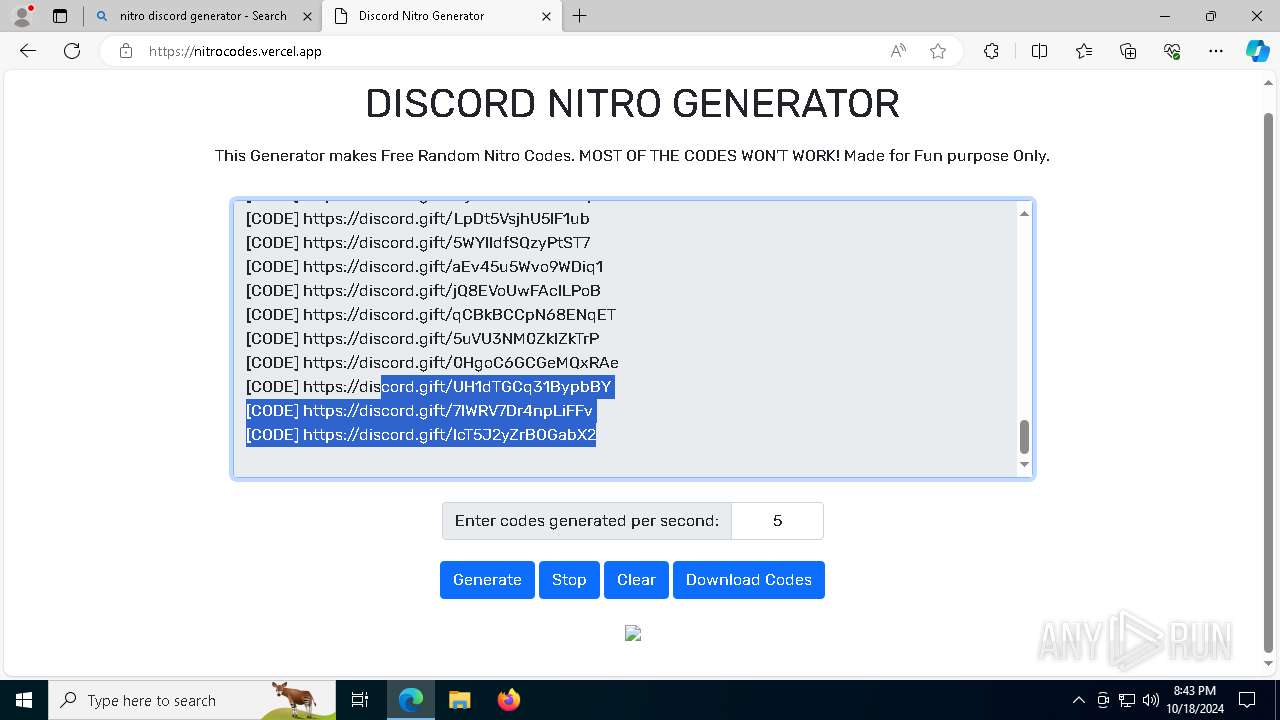View site information lock icon
The height and width of the screenshot is (720, 1280).
point(126,51)
